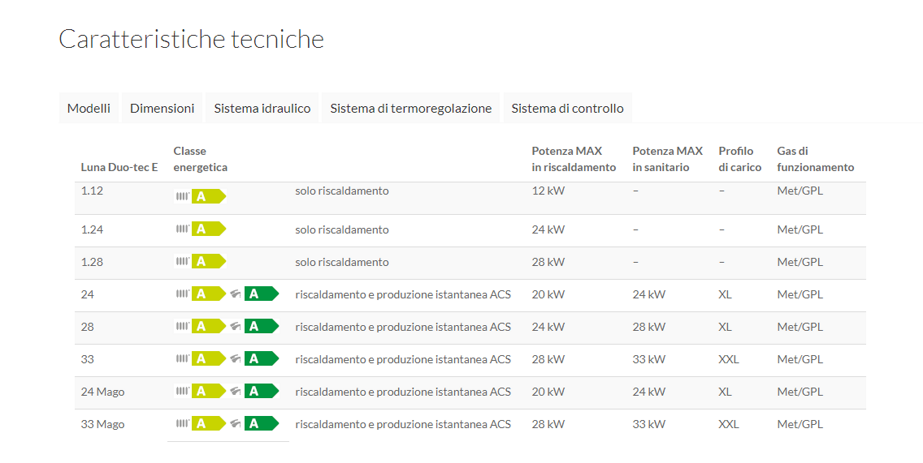The image size is (923, 463).
Task: Click dark green hot water A badge in 33 Mago row
Action: click(261, 423)
